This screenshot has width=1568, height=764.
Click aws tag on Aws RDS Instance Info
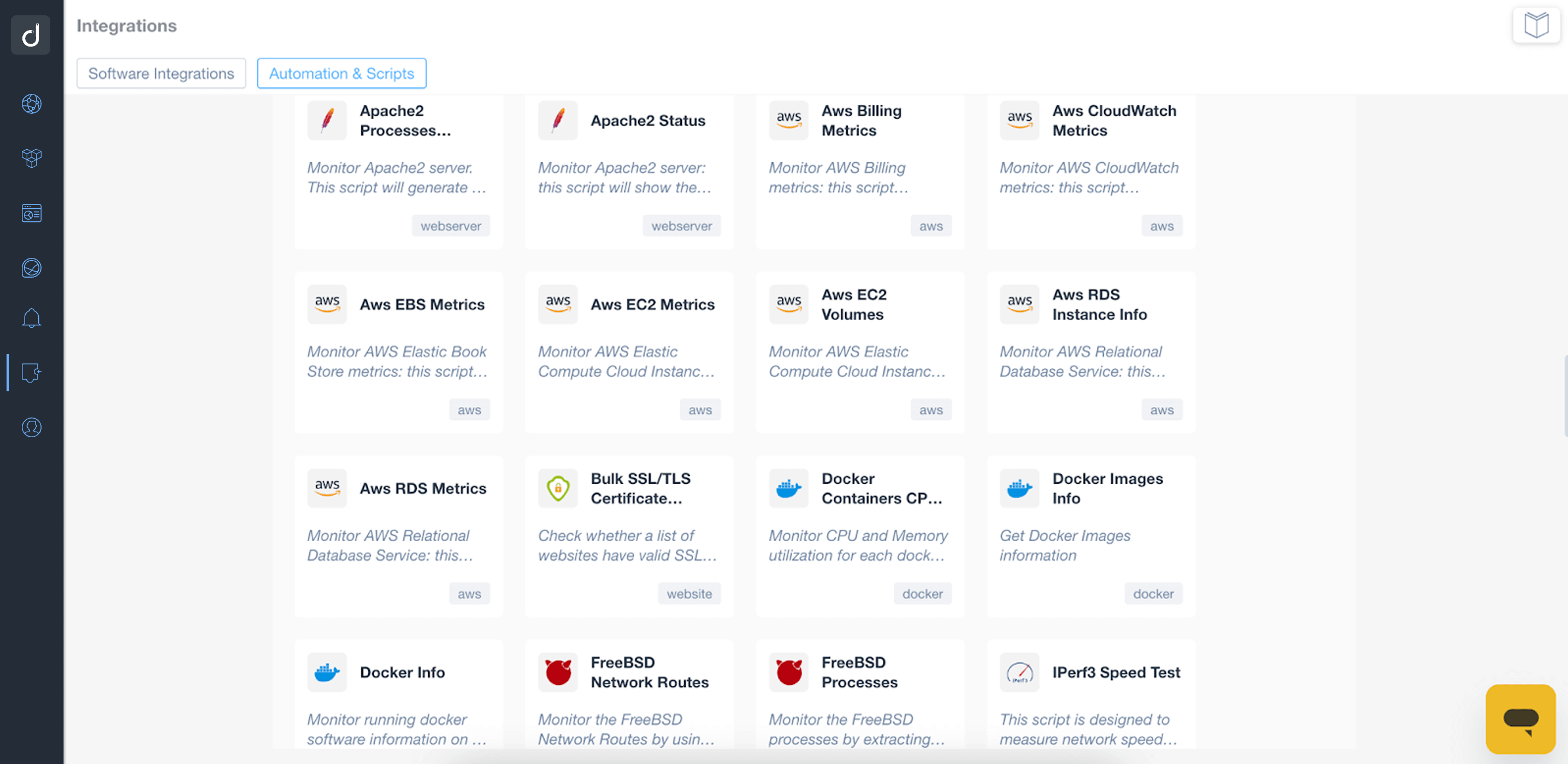[x=1162, y=410]
